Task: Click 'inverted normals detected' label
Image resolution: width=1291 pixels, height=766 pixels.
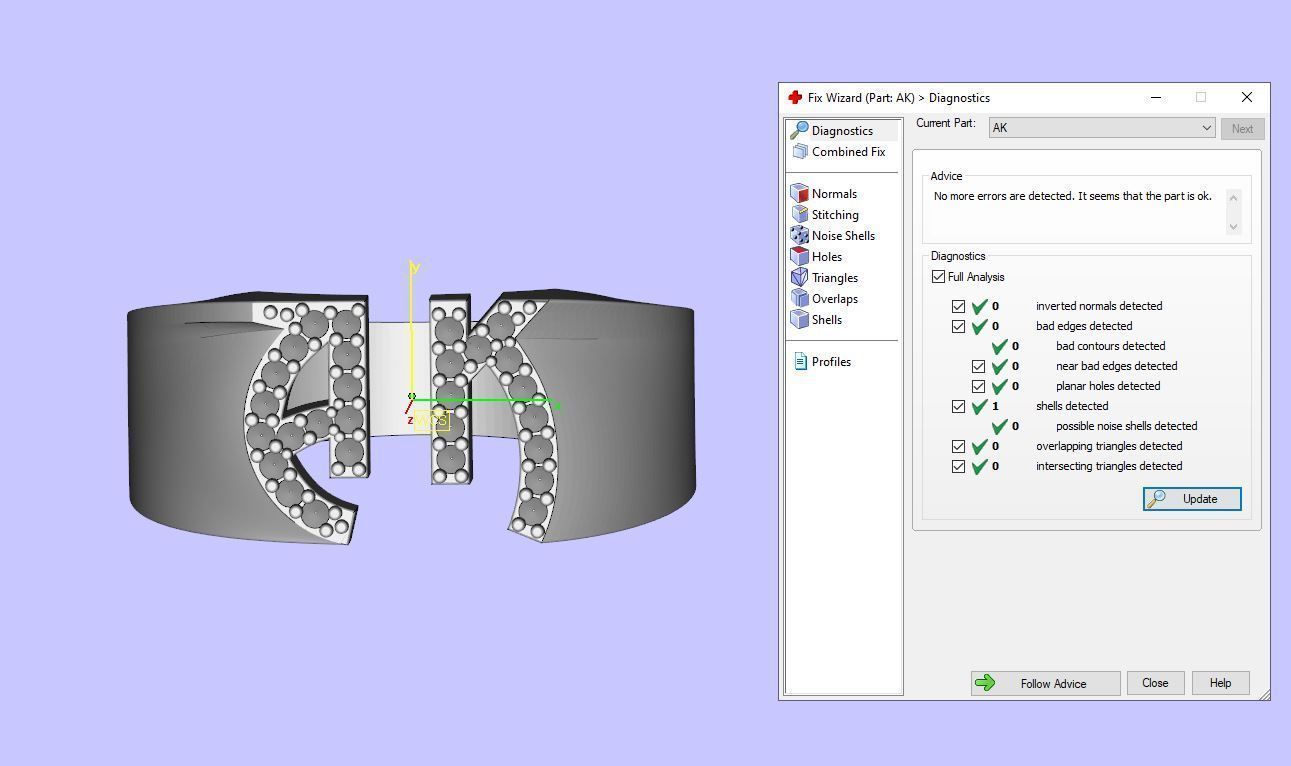Action: tap(1099, 306)
